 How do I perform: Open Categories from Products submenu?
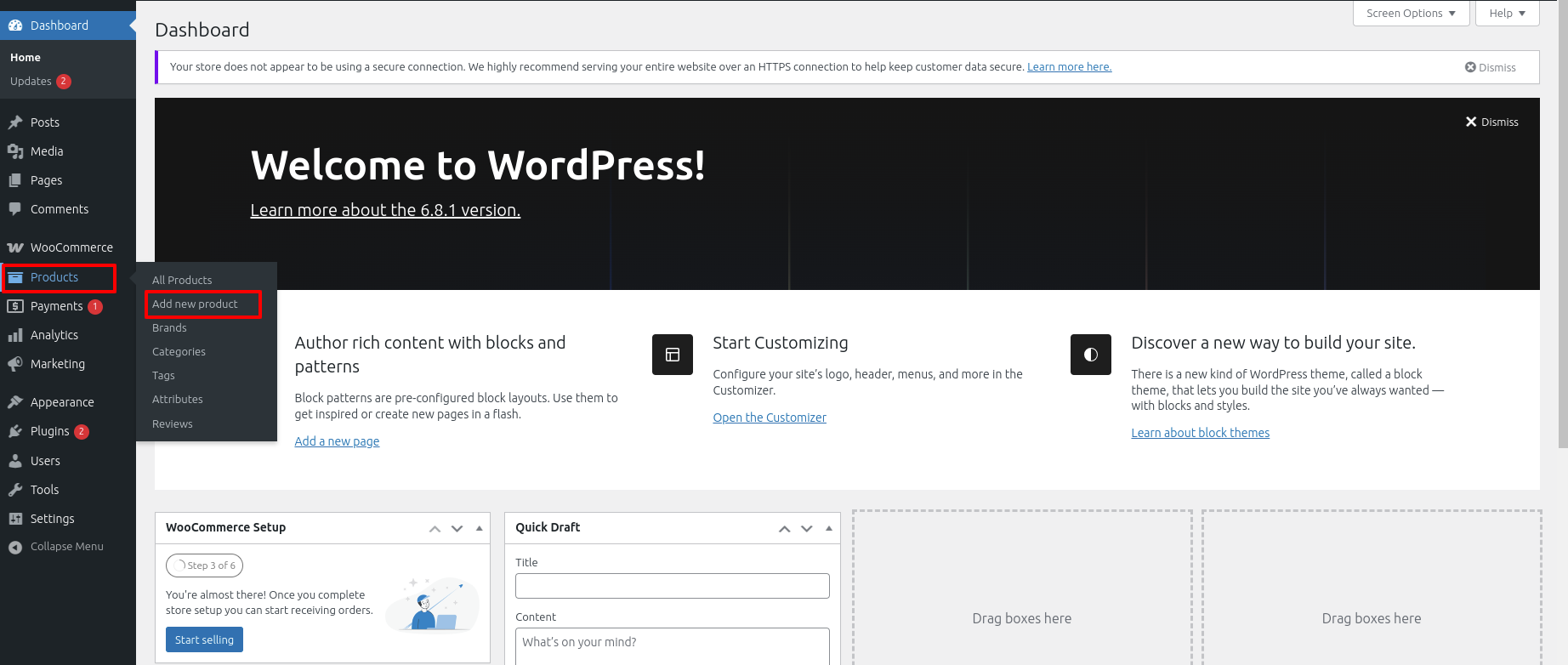tap(179, 351)
